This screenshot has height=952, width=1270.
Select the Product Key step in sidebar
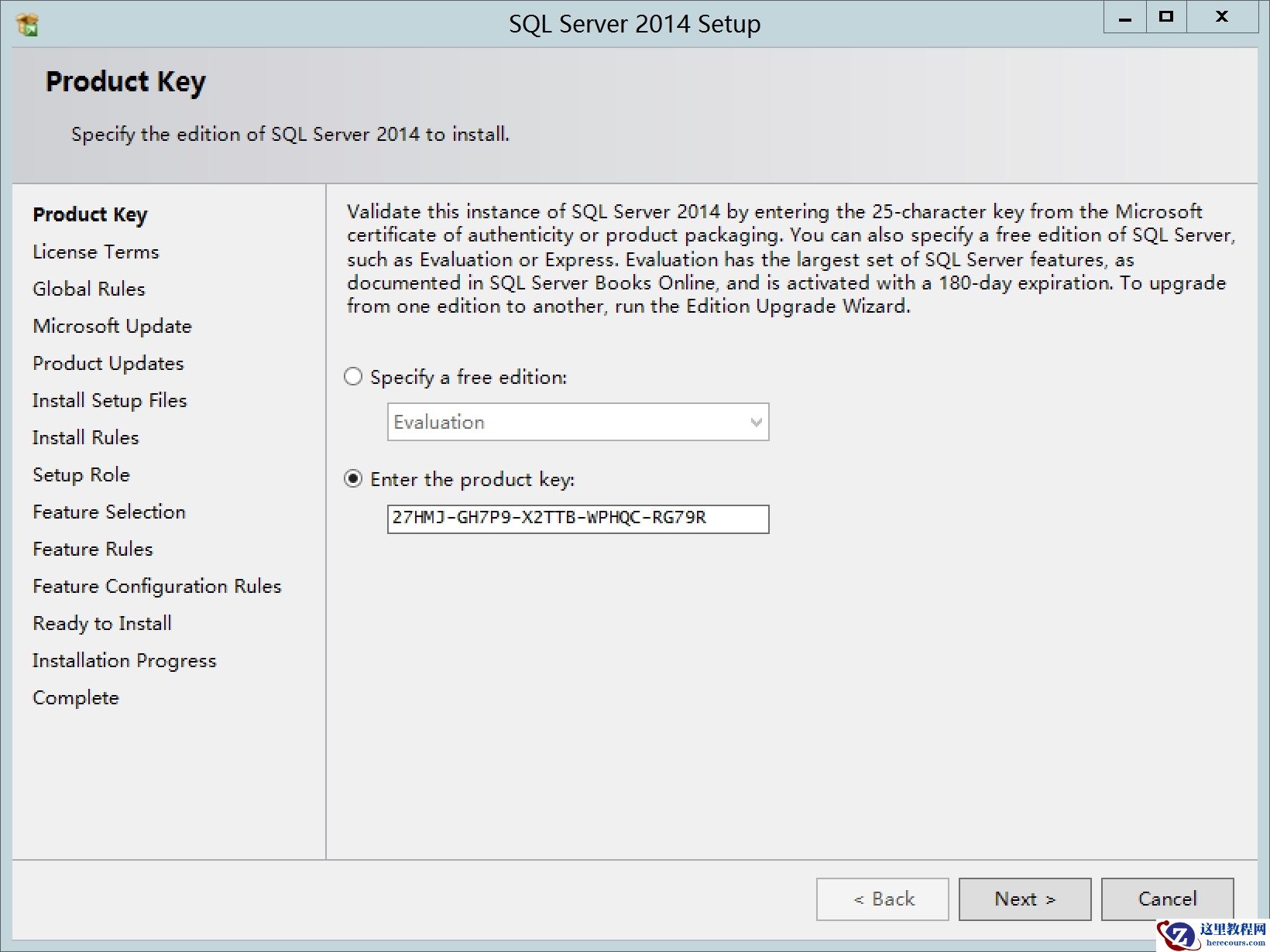coord(90,214)
